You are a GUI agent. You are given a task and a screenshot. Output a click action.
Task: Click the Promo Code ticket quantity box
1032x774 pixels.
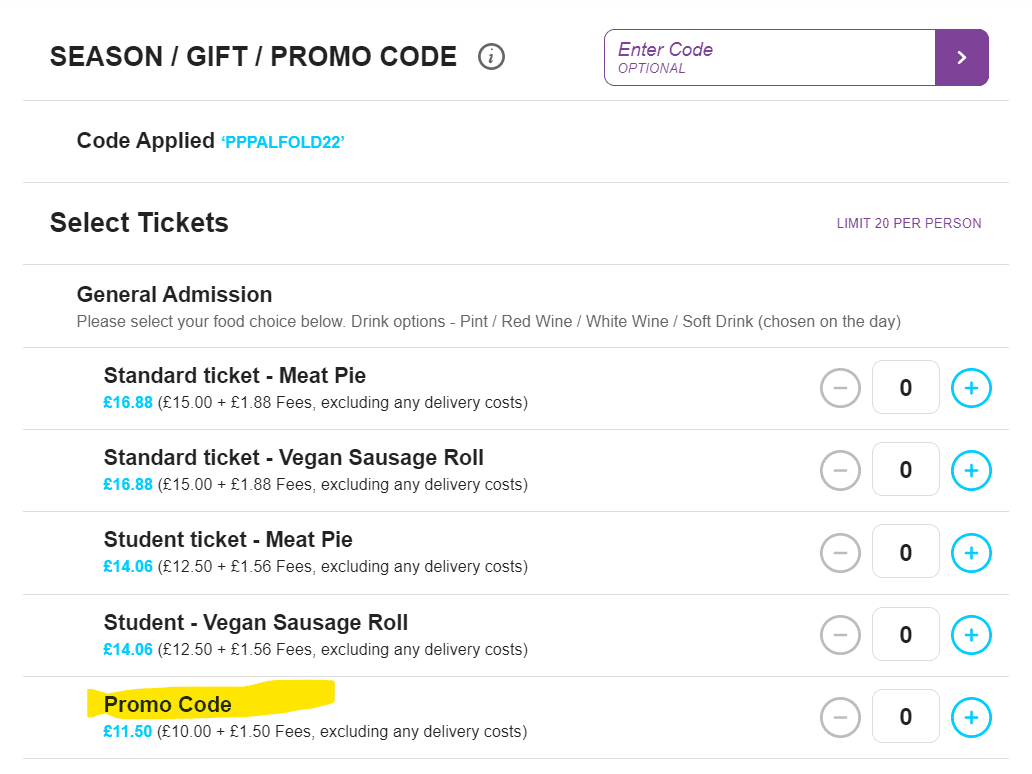point(906,716)
